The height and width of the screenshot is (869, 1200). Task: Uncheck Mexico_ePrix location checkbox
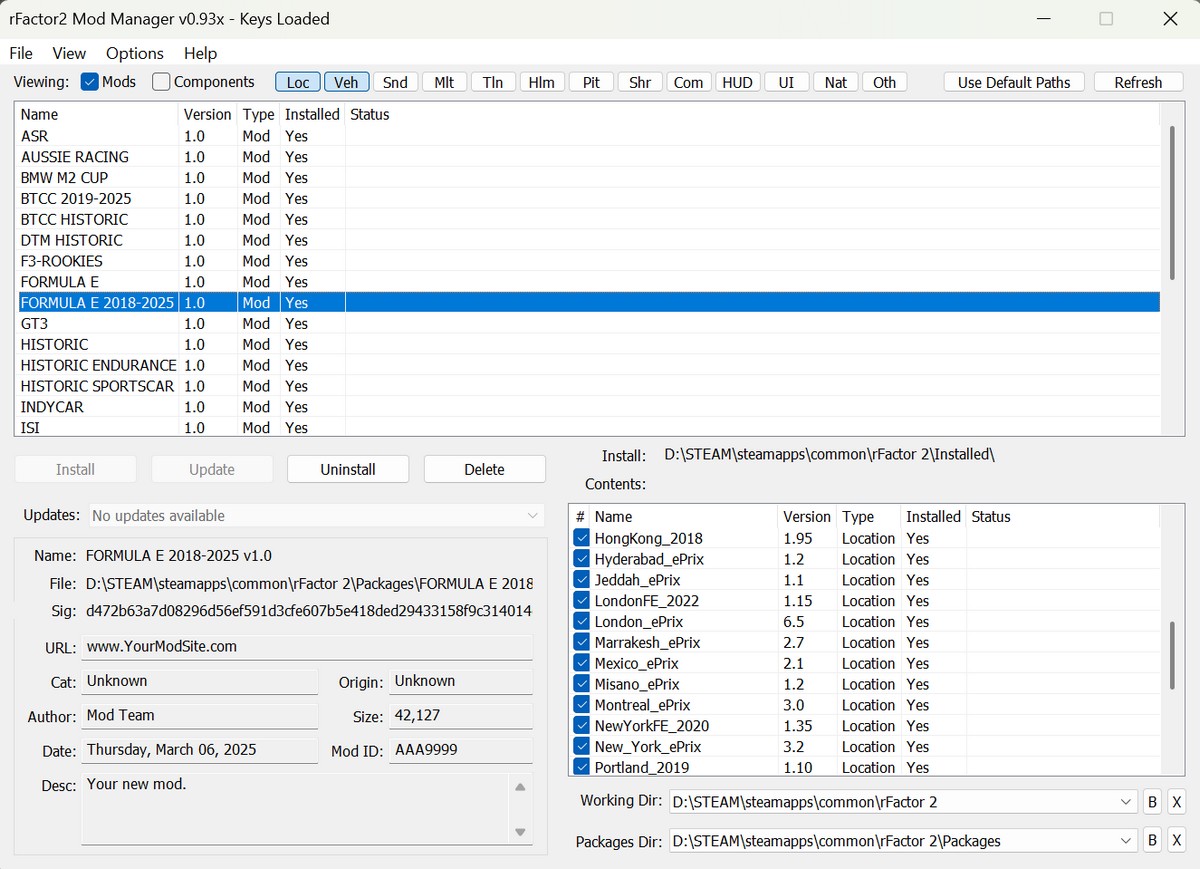pyautogui.click(x=582, y=663)
